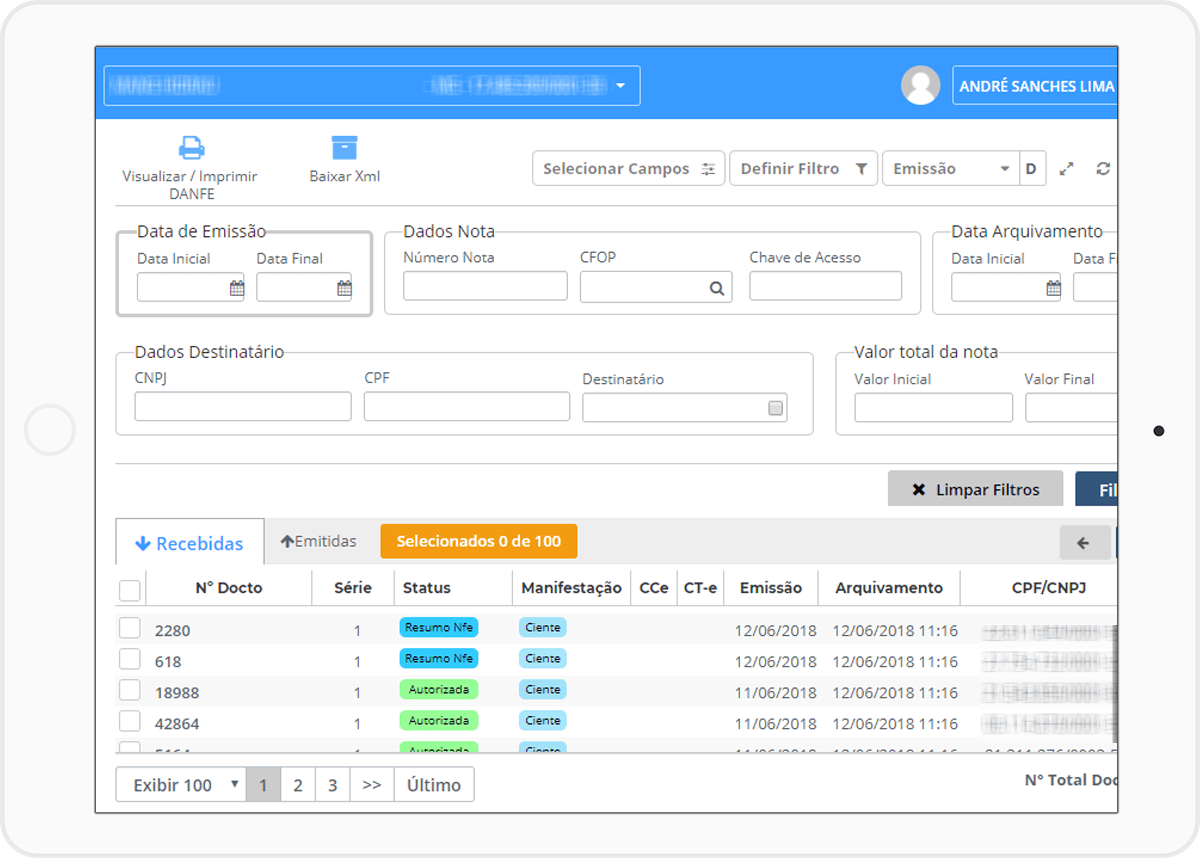Click the CFOP search magnifier icon
The image size is (1200, 858).
717,288
